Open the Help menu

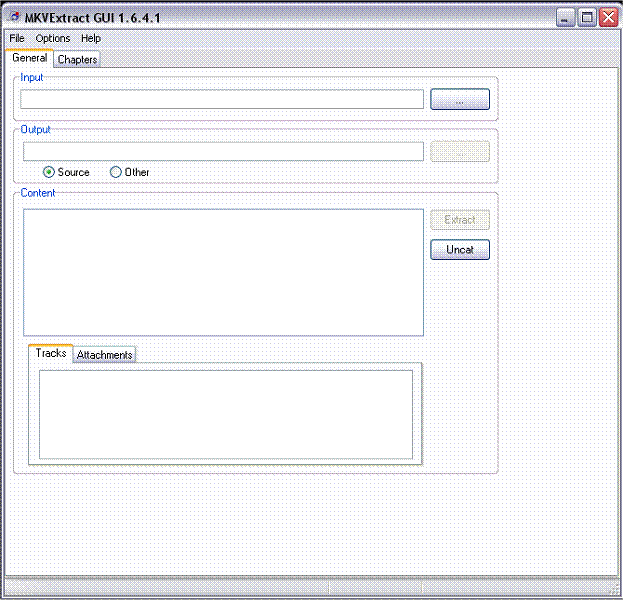[91, 38]
